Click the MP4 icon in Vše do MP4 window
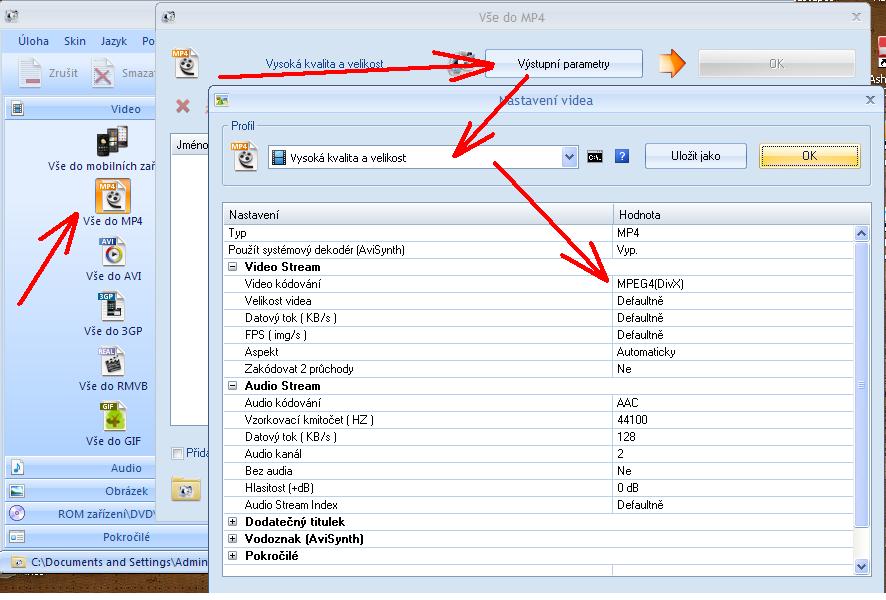Screen dimensions: 886x600 coord(185,63)
